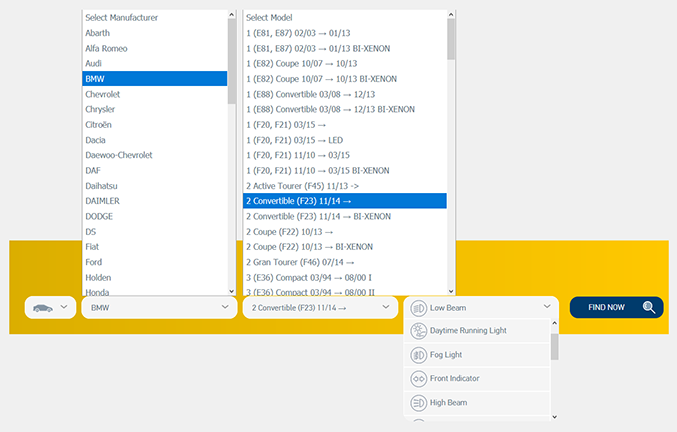Choose Citroën in manufacturer list

(x=155, y=125)
